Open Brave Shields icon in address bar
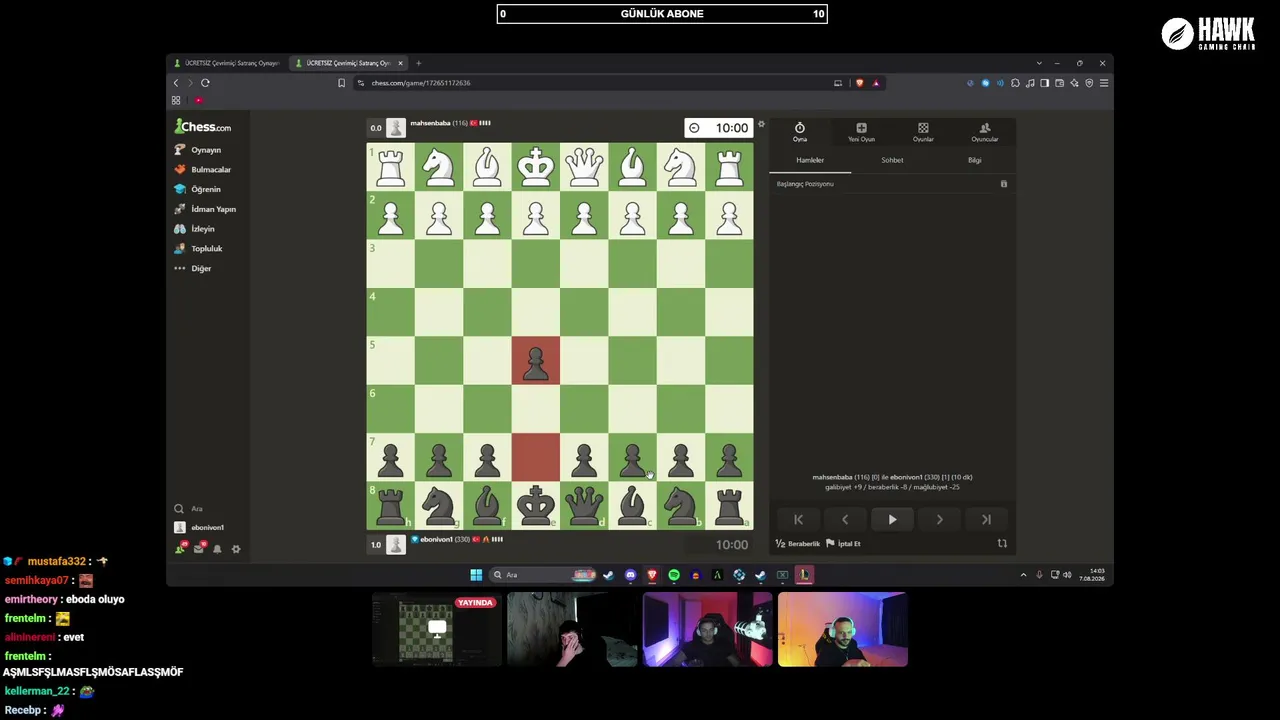The image size is (1280, 720). tap(859, 83)
